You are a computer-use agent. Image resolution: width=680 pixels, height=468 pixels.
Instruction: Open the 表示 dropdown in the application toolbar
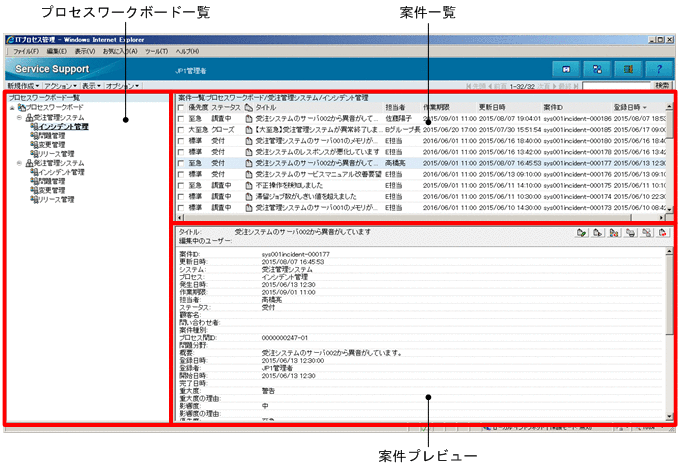click(92, 86)
